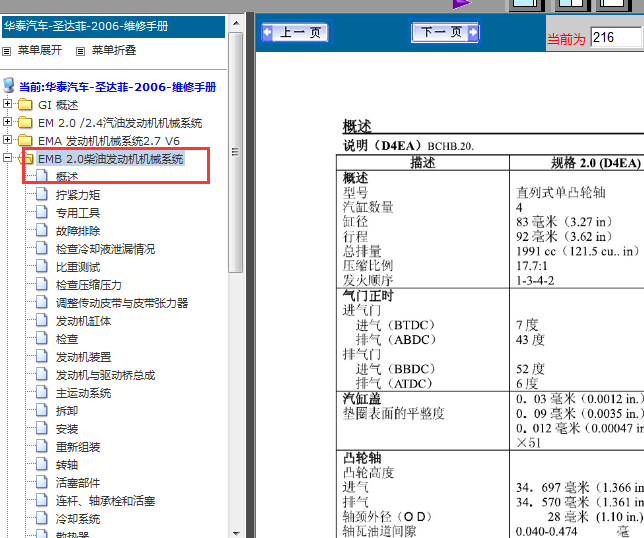This screenshot has width=644, height=538.
Task: Click the page icon beside 检查压缩压力
Action: 41,284
